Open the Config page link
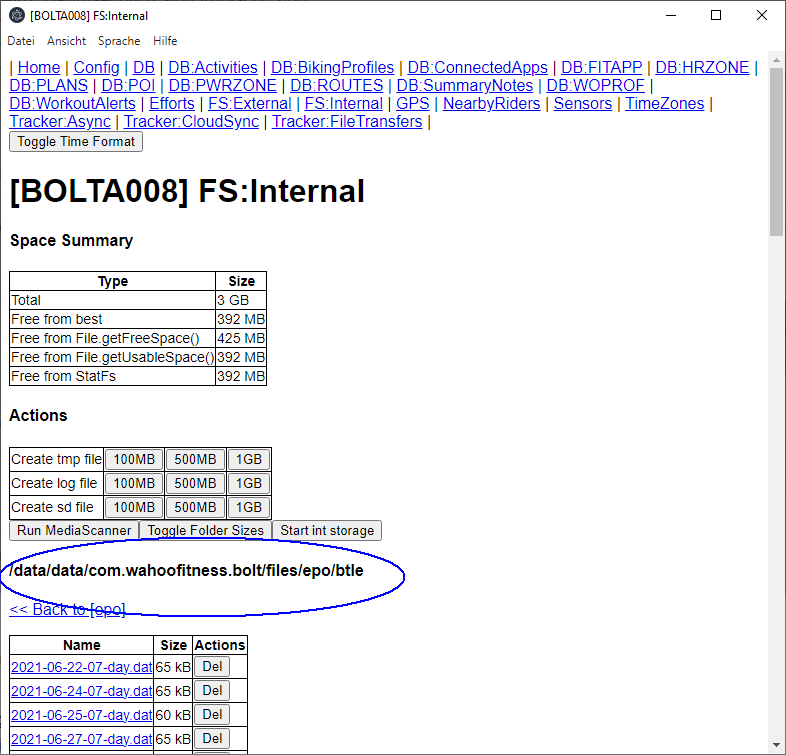This screenshot has width=786, height=755. [x=96, y=67]
